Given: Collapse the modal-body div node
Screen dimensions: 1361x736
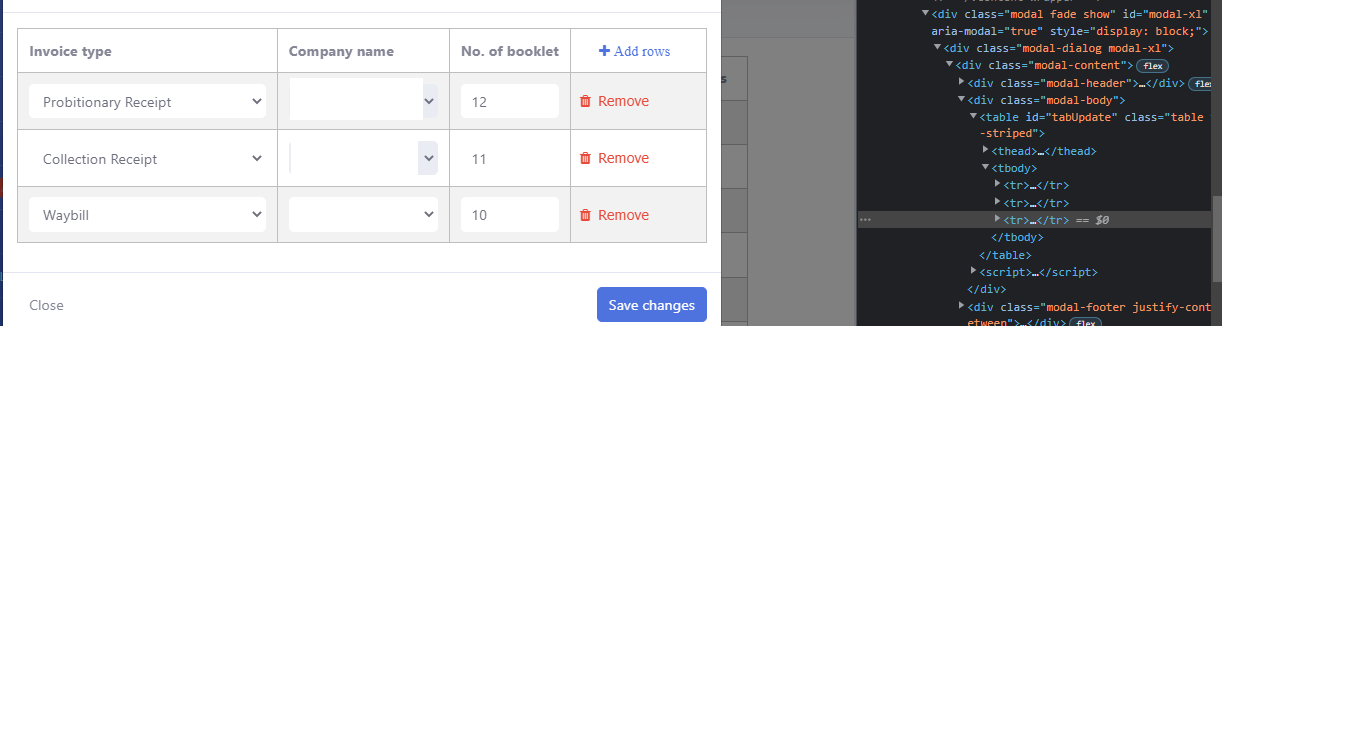Looking at the screenshot, I should coord(962,99).
